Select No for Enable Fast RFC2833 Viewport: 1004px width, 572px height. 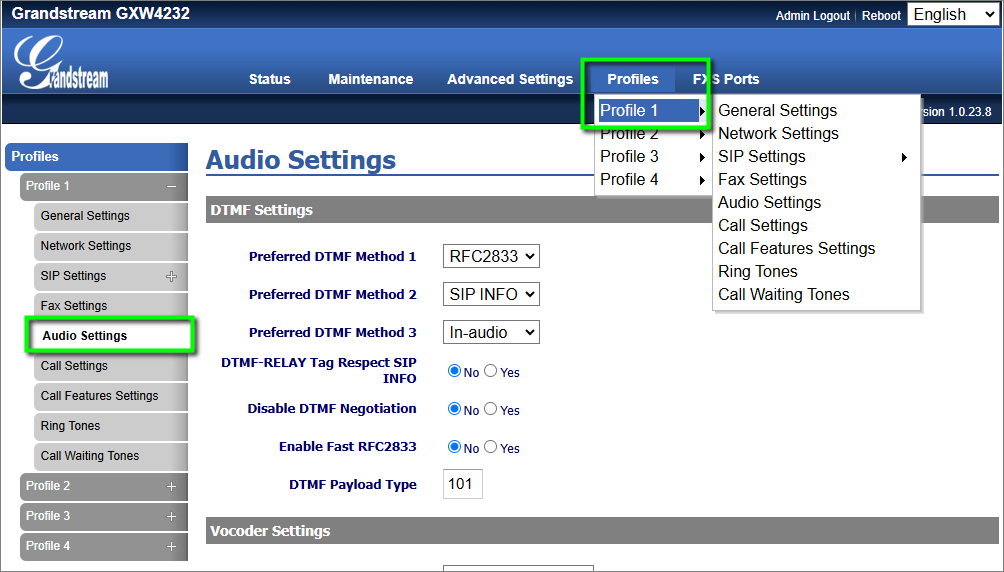coord(454,447)
